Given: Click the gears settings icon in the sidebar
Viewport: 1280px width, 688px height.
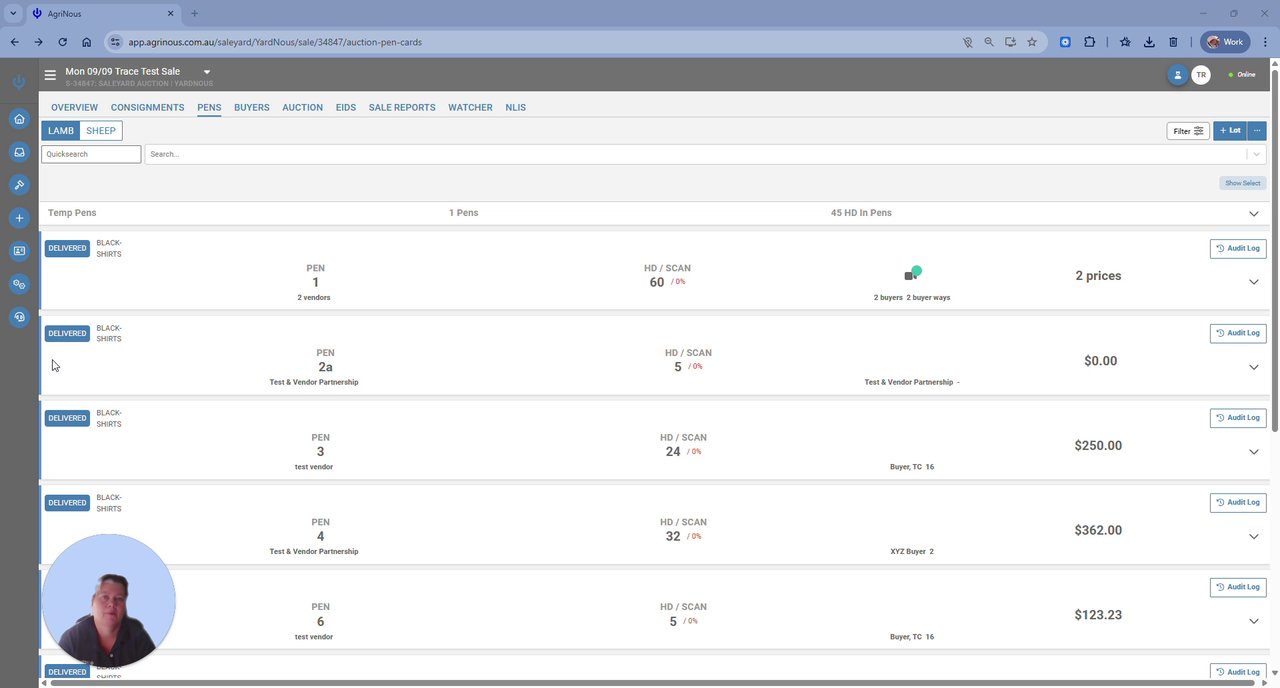Looking at the screenshot, I should (x=19, y=284).
